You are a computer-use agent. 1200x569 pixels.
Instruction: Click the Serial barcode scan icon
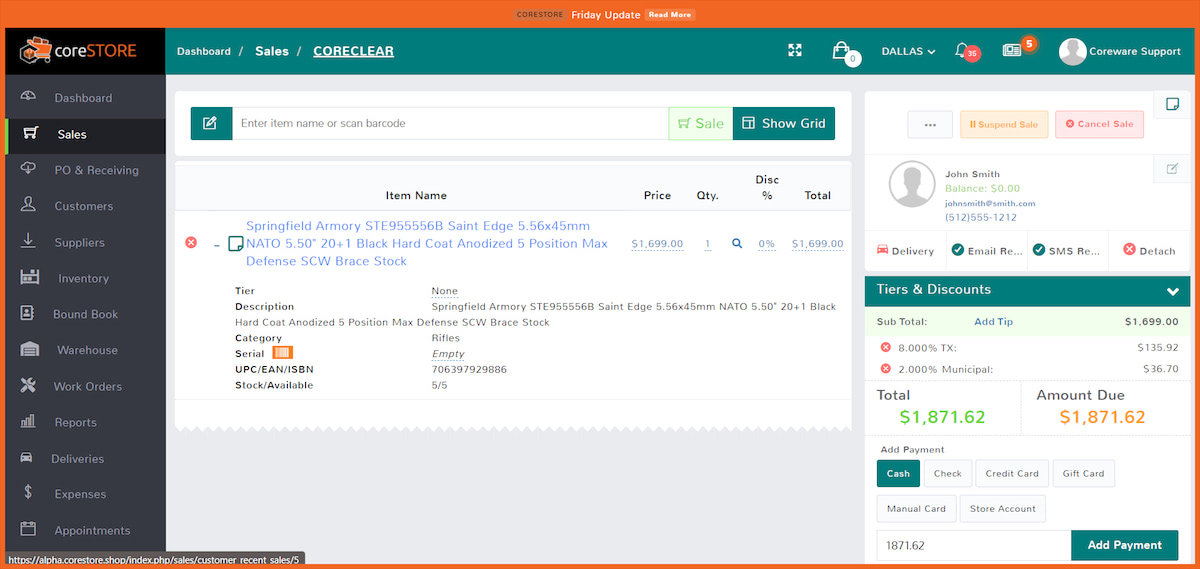point(283,353)
